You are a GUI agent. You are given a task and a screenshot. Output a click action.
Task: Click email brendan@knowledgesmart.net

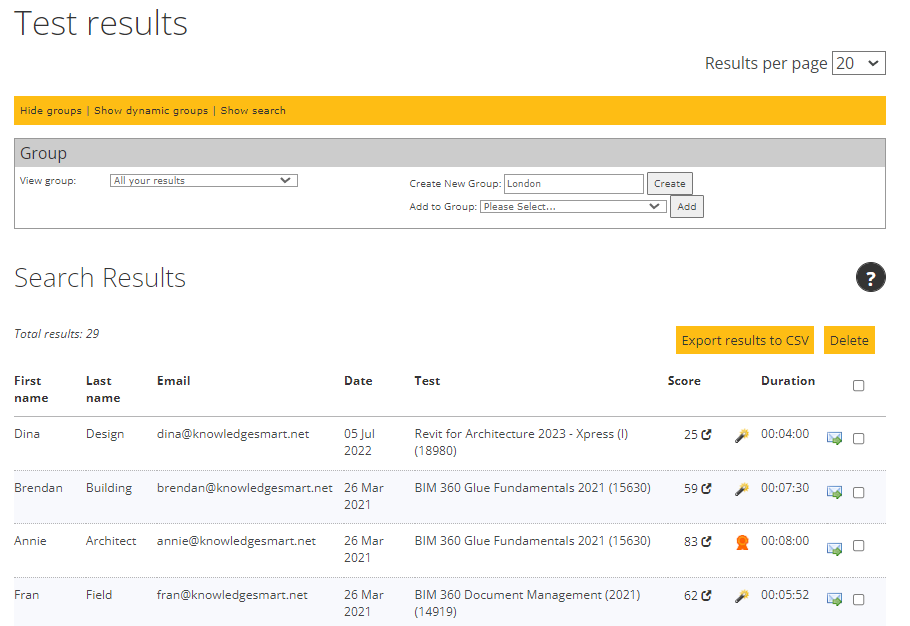[x=245, y=488]
